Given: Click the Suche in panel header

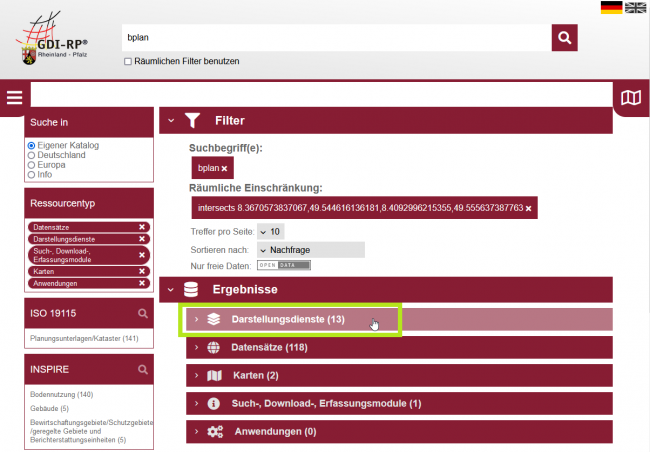Looking at the screenshot, I should pyautogui.click(x=89, y=122).
